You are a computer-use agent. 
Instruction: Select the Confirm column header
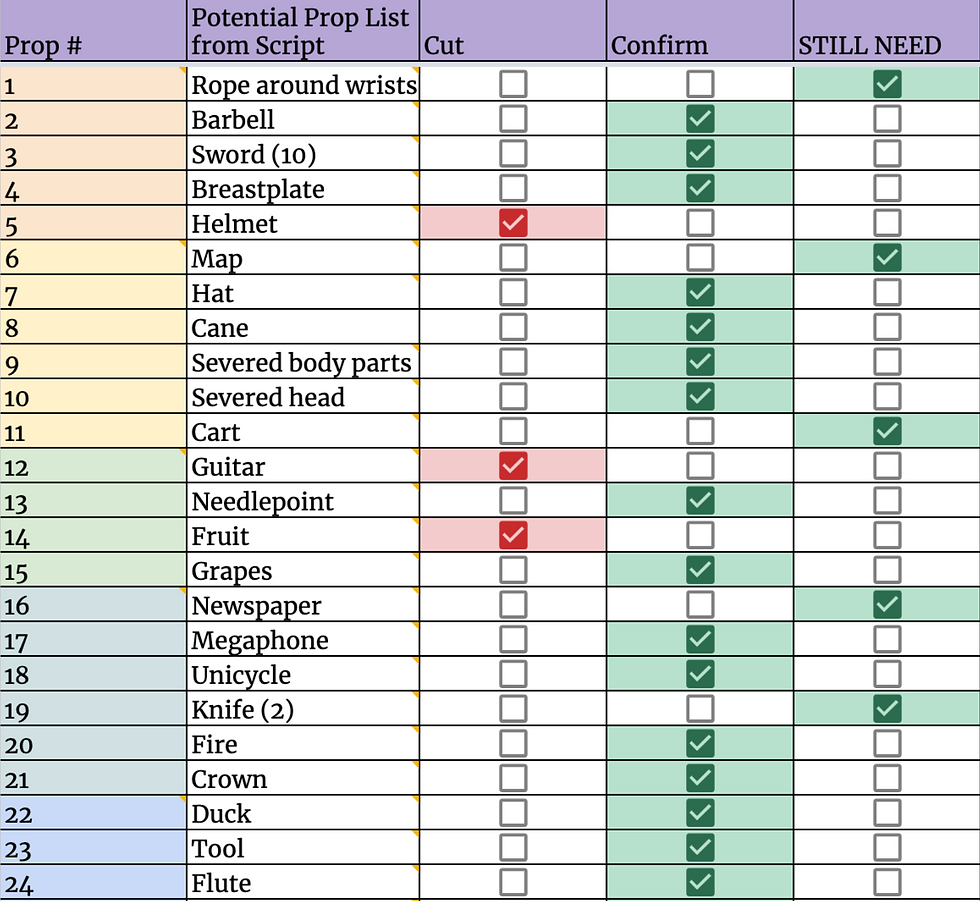[x=700, y=31]
